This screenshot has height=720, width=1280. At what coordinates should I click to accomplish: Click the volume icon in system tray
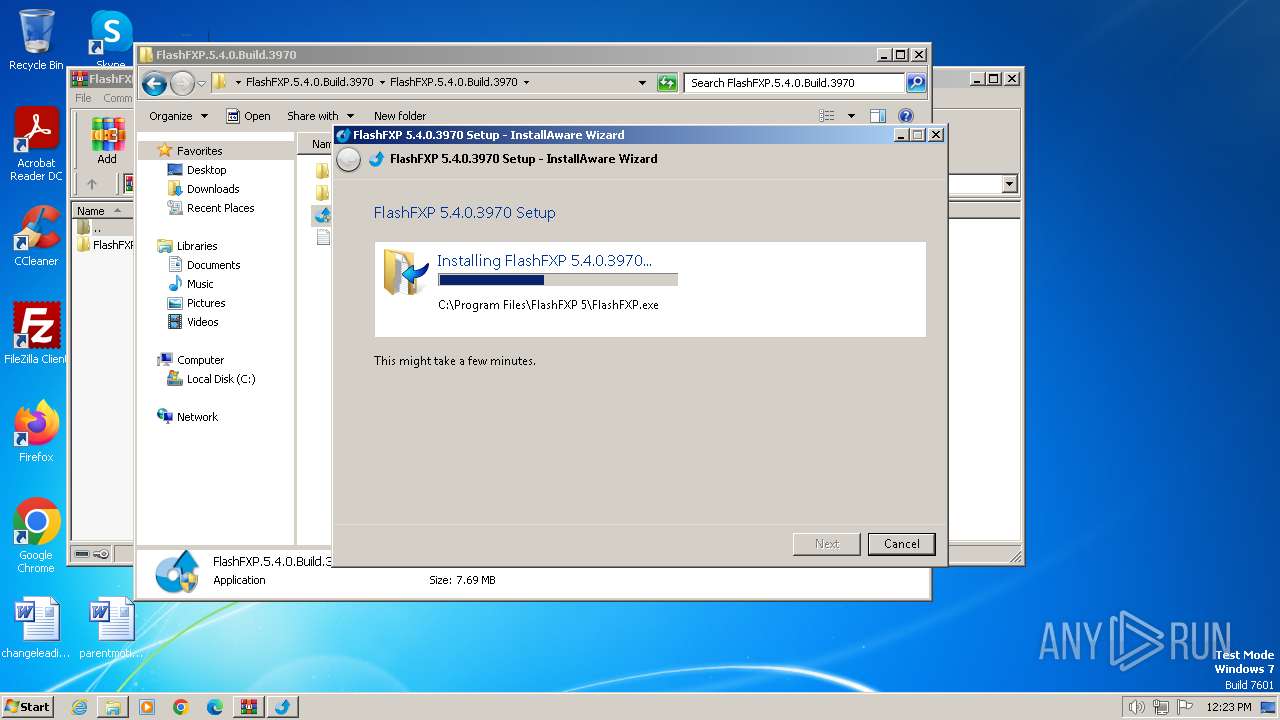pos(1136,707)
